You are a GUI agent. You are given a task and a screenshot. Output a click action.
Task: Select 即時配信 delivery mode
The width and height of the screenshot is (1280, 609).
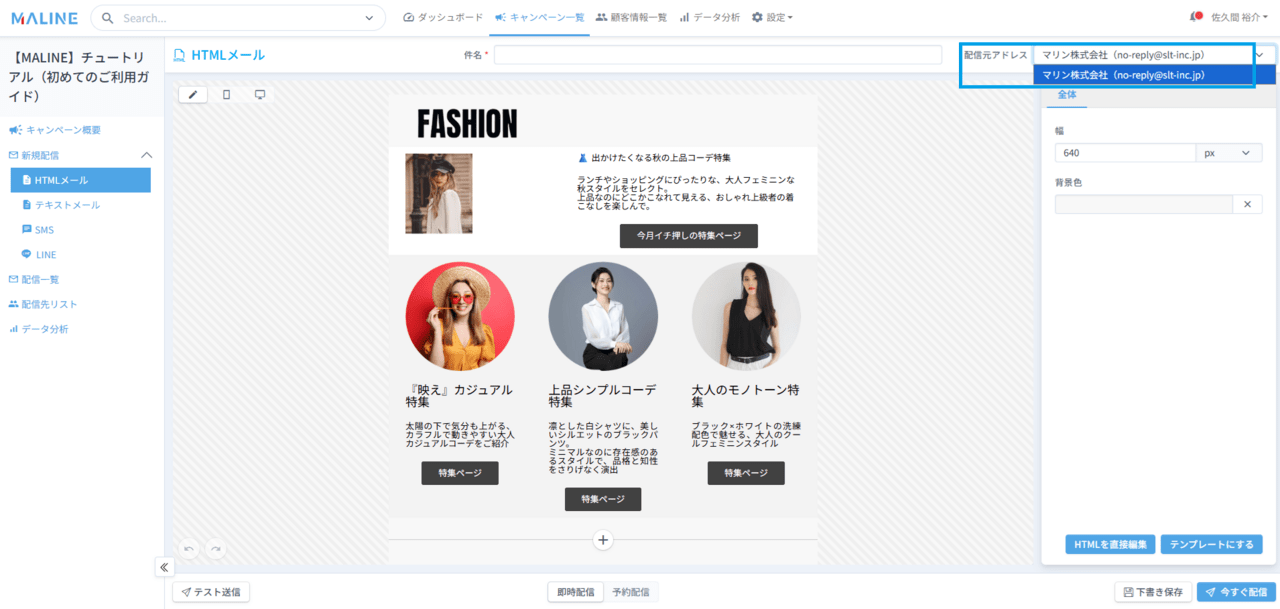tap(575, 592)
